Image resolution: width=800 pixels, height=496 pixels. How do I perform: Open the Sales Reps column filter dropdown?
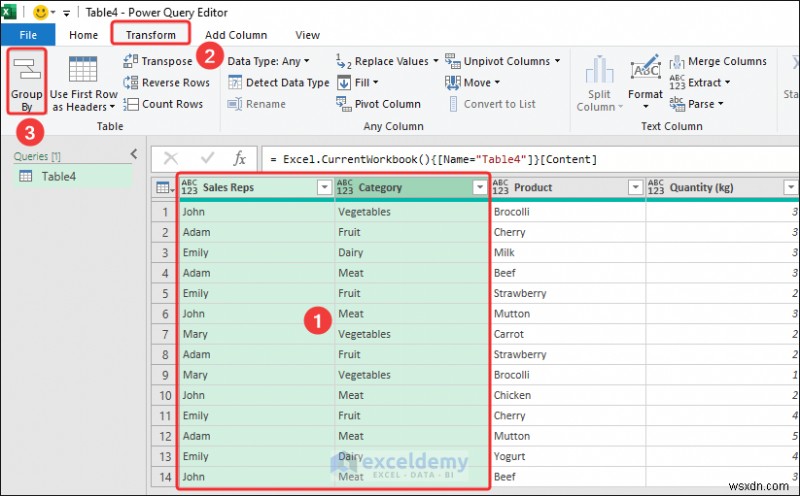point(324,187)
